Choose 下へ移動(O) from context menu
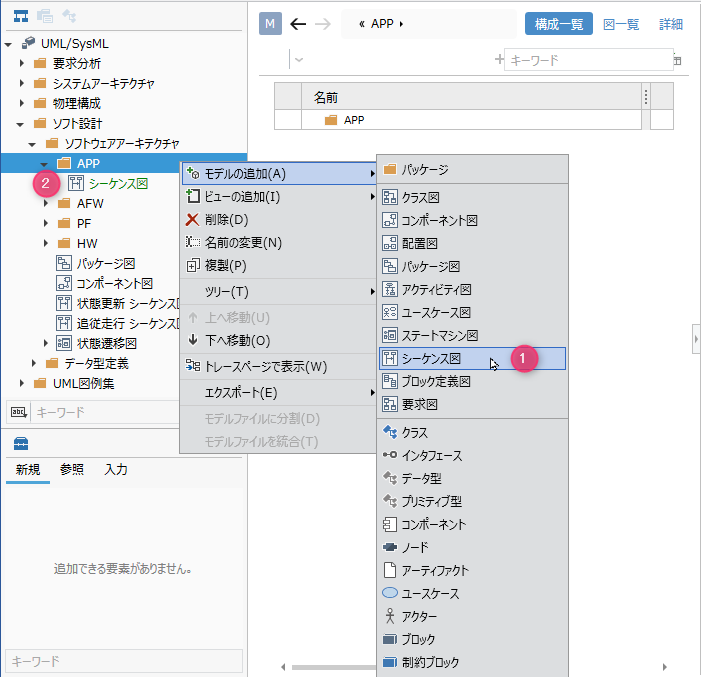The height and width of the screenshot is (677, 701). pyautogui.click(x=279, y=340)
